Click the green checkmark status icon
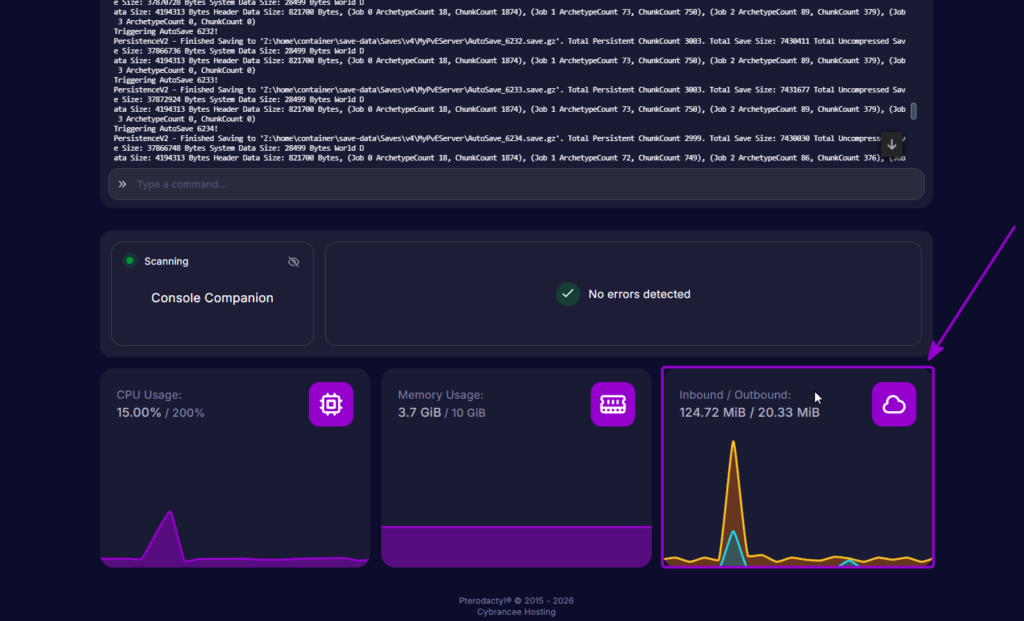 coord(568,294)
